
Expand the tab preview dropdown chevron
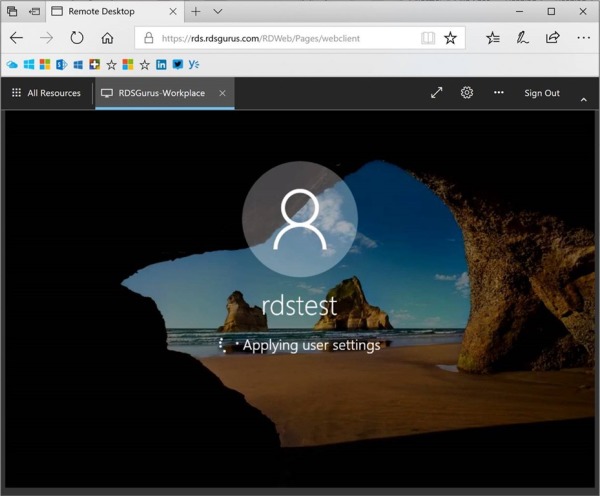click(x=218, y=11)
